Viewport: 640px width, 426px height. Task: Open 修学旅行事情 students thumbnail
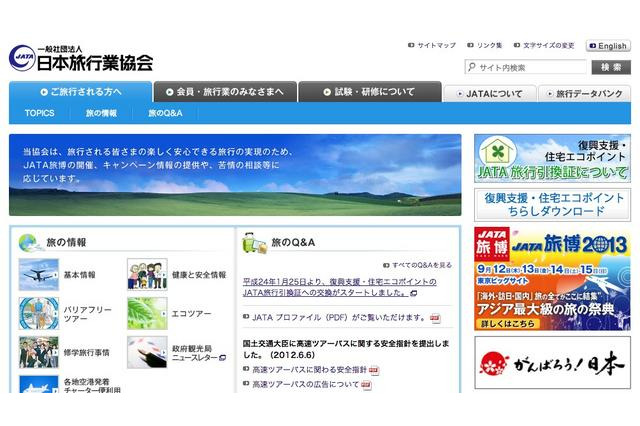point(39,352)
